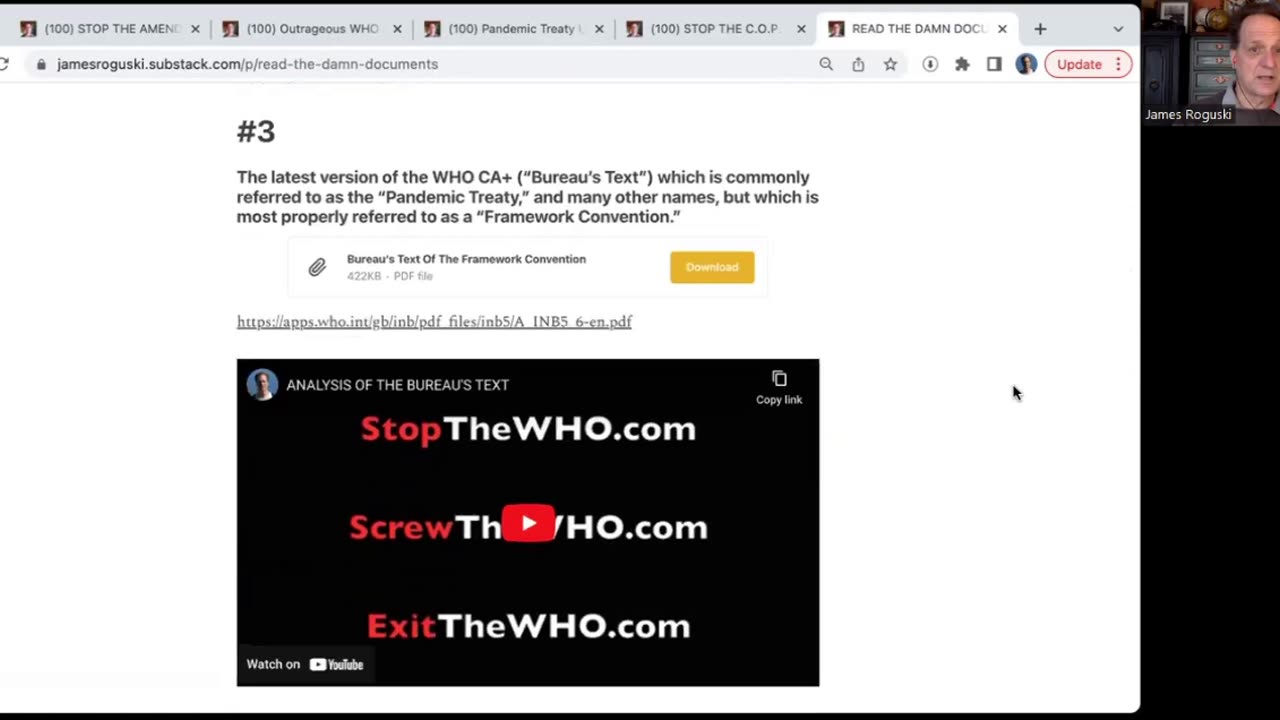This screenshot has height=720, width=1280.
Task: Bookmark this page with star
Action: point(890,64)
